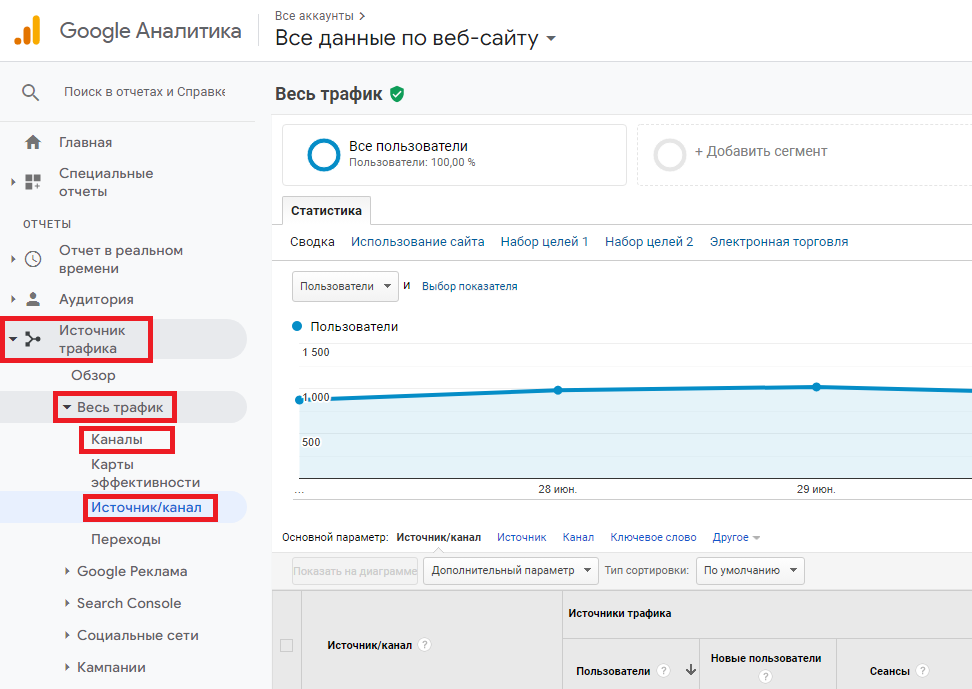Switch to the Использование сайта tab
Viewport: 972px width, 689px height.
(417, 242)
